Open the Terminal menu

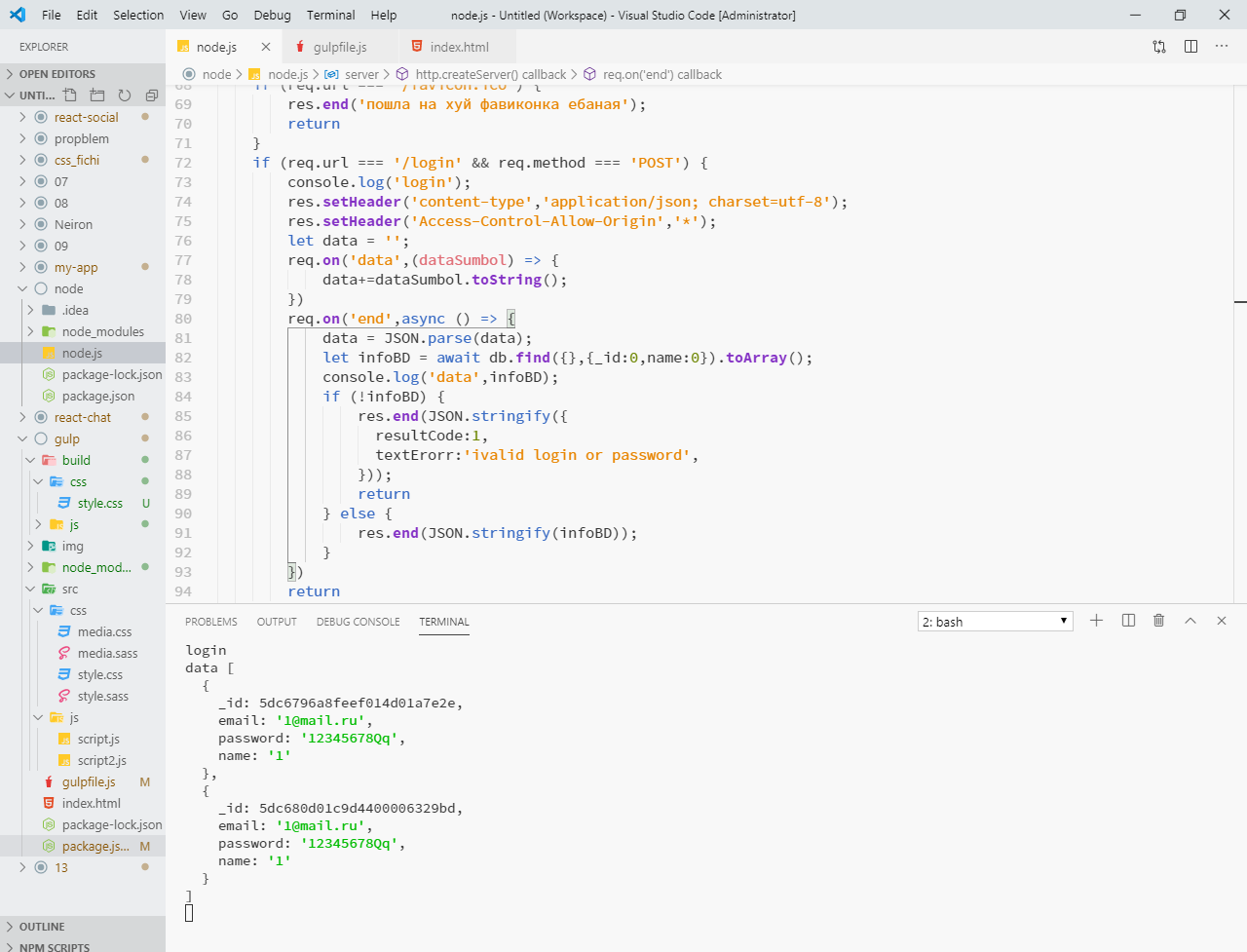click(330, 15)
